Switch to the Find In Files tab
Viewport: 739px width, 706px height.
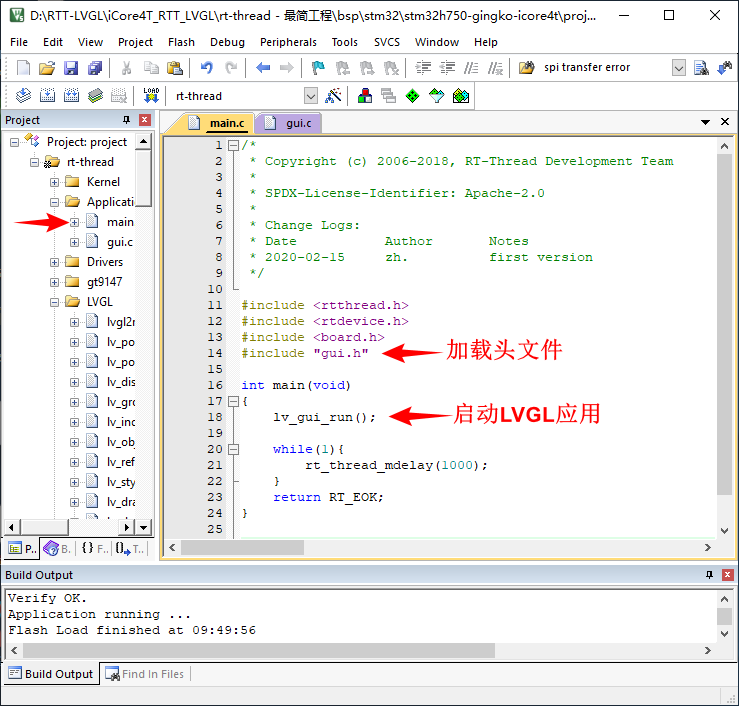(146, 674)
